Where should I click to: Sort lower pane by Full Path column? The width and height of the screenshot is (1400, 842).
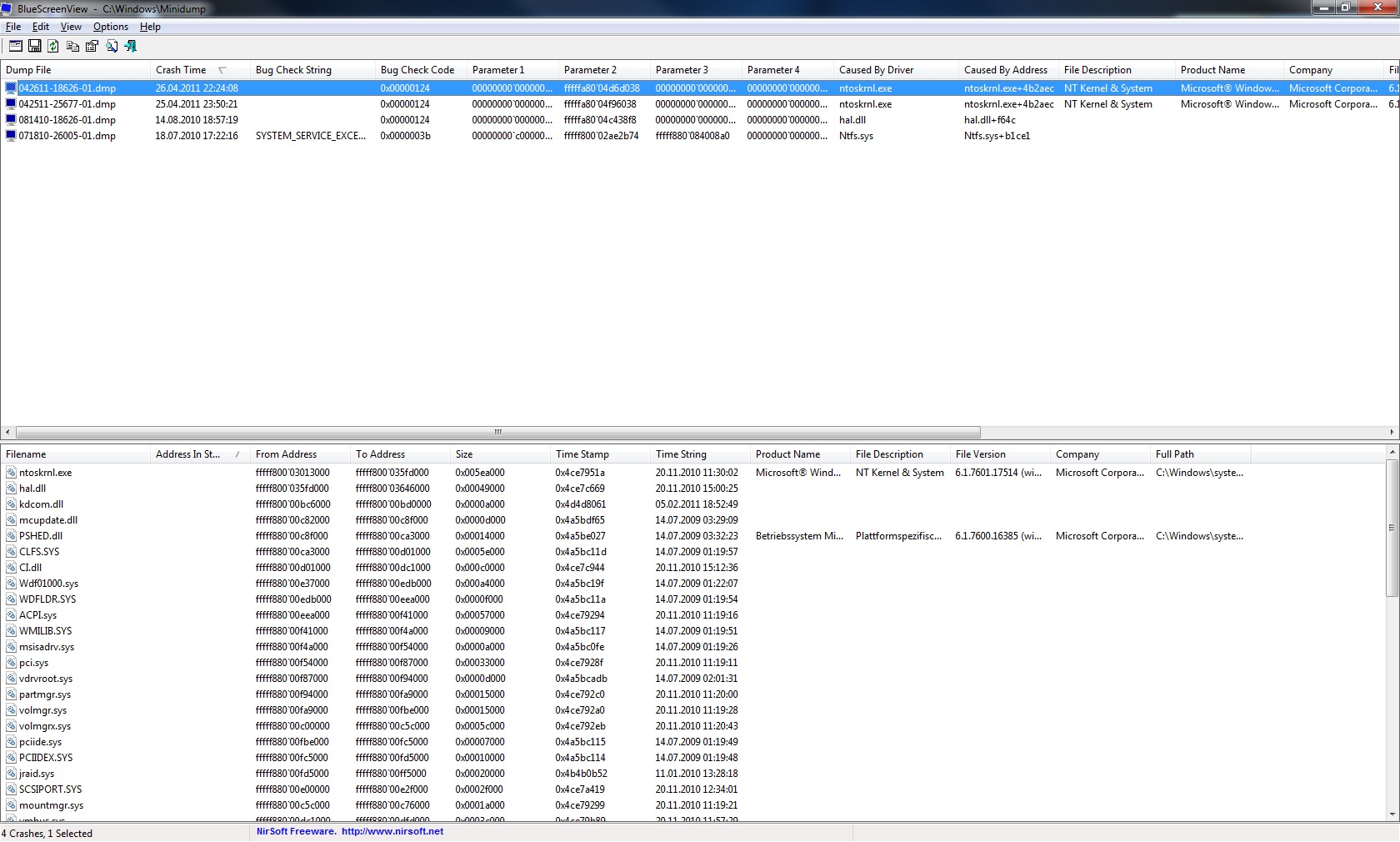point(1200,454)
